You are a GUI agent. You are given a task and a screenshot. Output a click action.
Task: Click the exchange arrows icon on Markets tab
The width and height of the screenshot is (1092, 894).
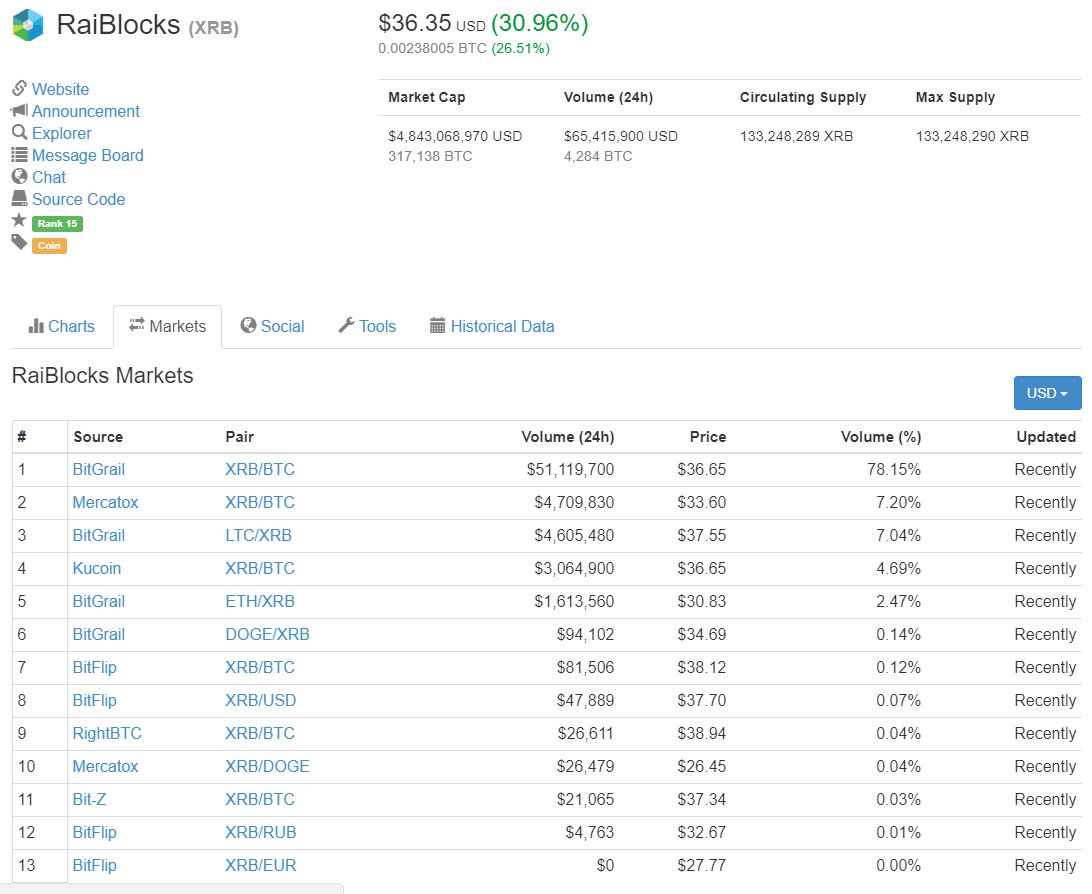point(136,324)
